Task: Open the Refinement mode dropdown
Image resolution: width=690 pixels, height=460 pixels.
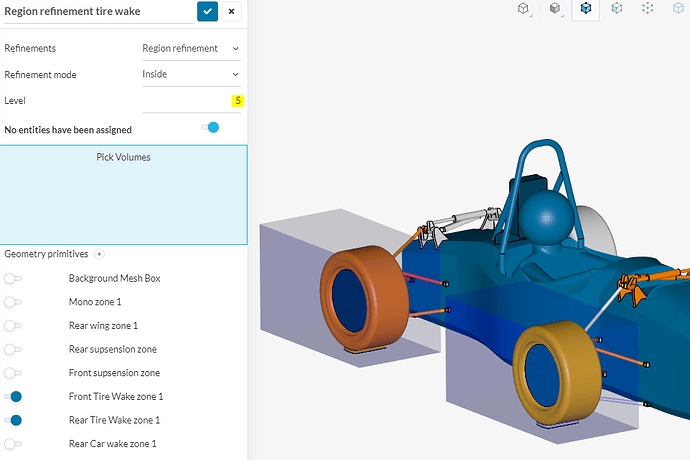Action: click(191, 74)
